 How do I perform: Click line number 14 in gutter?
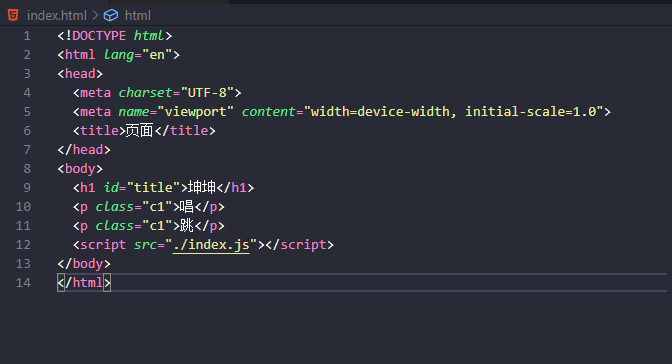click(x=23, y=283)
